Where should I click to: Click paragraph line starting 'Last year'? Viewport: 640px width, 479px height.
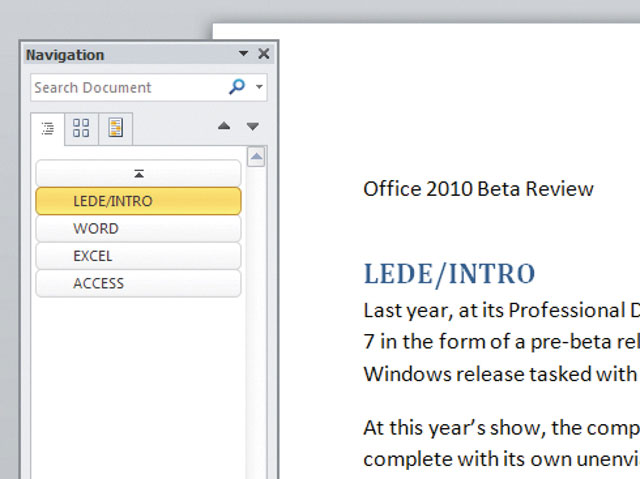pyautogui.click(x=502, y=311)
